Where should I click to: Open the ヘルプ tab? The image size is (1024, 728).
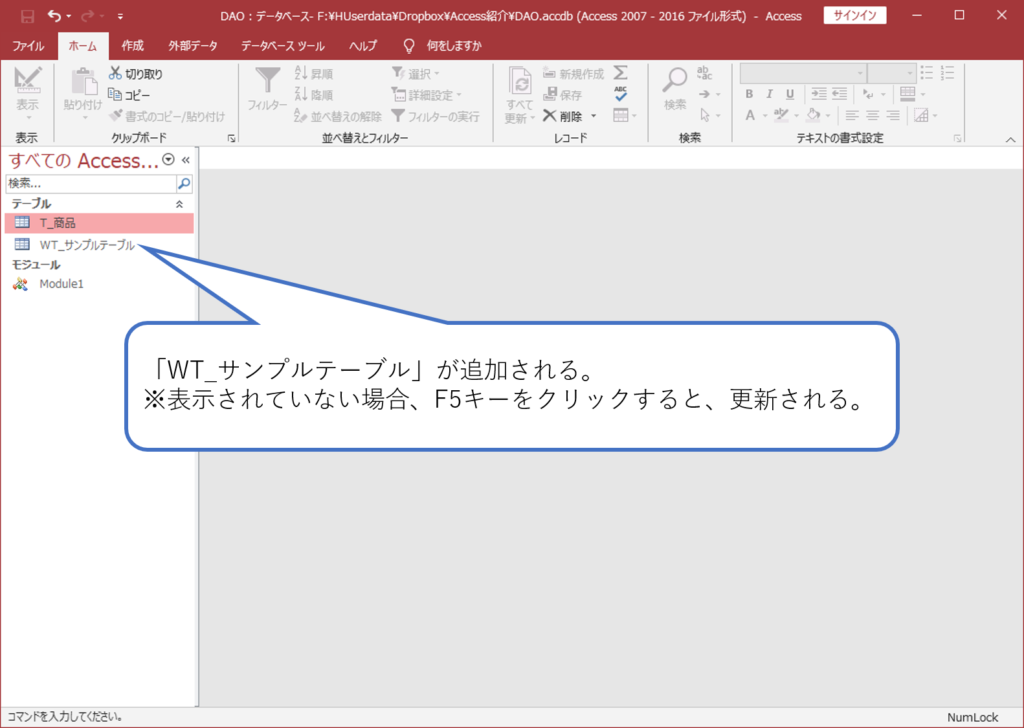tap(362, 46)
